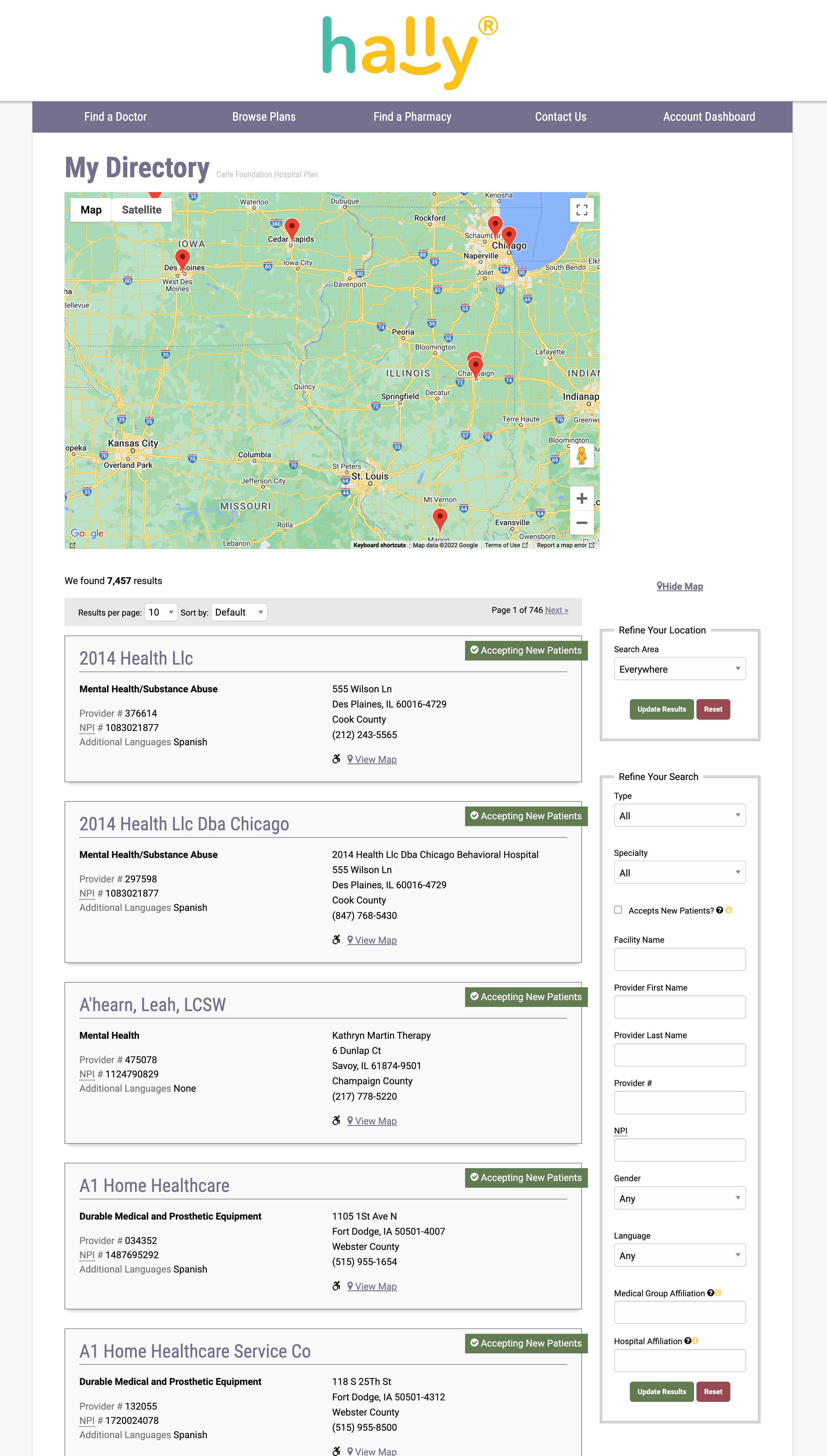This screenshot has height=1456, width=827.
Task: Expand the Type dropdown
Action: tap(679, 815)
